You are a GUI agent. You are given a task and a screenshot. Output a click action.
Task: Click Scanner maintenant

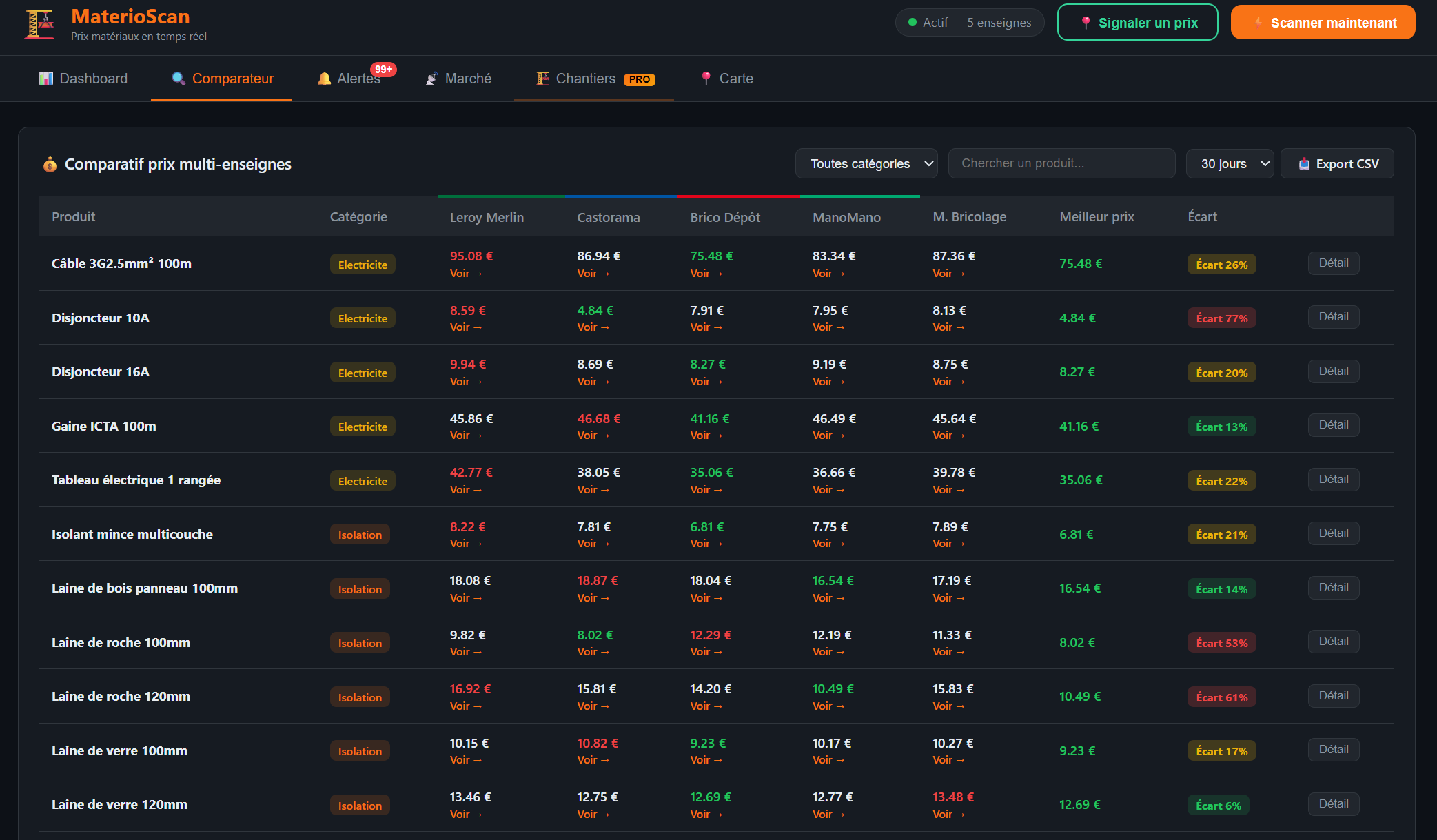(x=1323, y=22)
